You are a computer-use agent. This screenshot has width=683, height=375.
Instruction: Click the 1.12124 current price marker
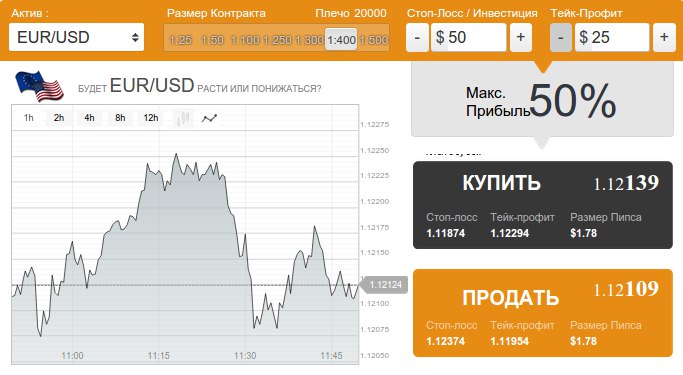tap(384, 285)
